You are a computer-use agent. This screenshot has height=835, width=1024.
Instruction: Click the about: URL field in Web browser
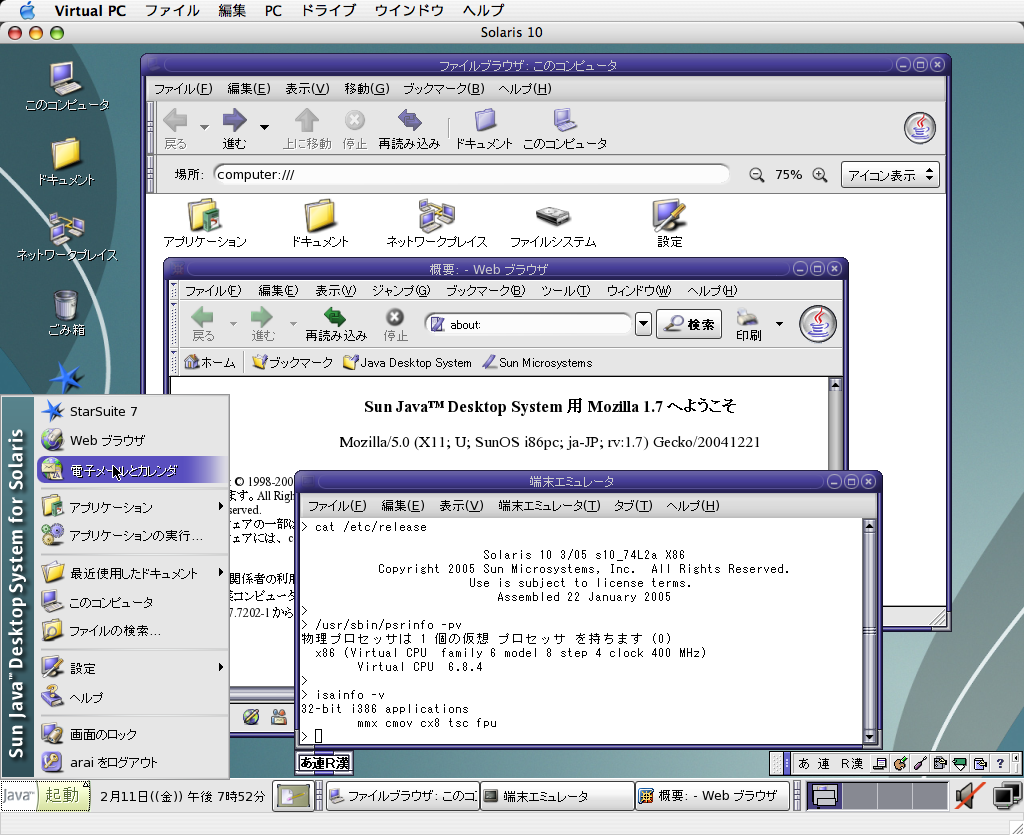click(528, 324)
